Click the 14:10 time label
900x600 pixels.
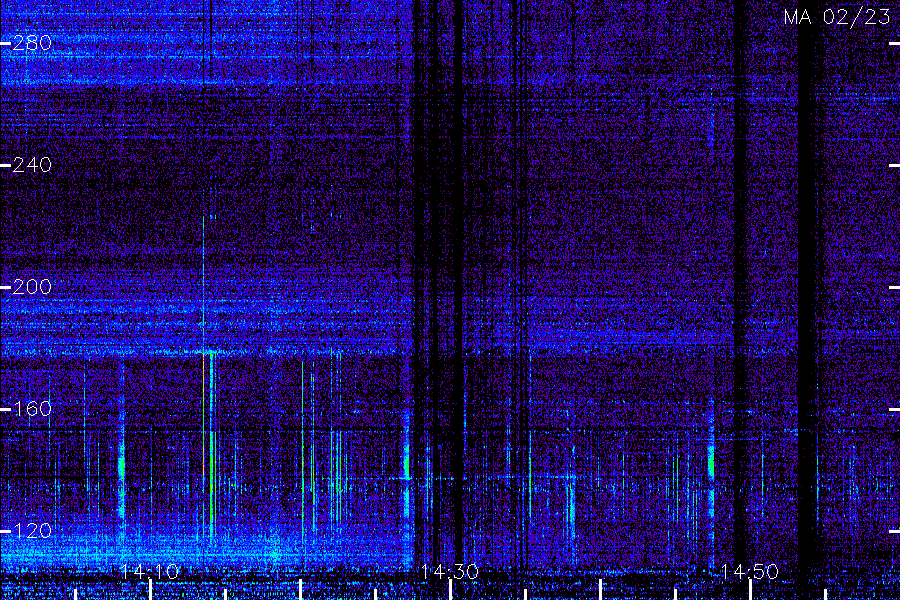click(x=150, y=572)
